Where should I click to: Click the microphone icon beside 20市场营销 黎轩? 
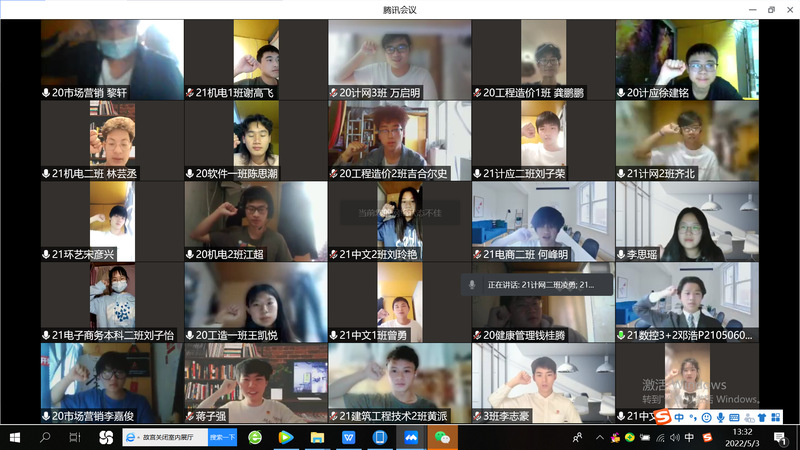coord(46,93)
